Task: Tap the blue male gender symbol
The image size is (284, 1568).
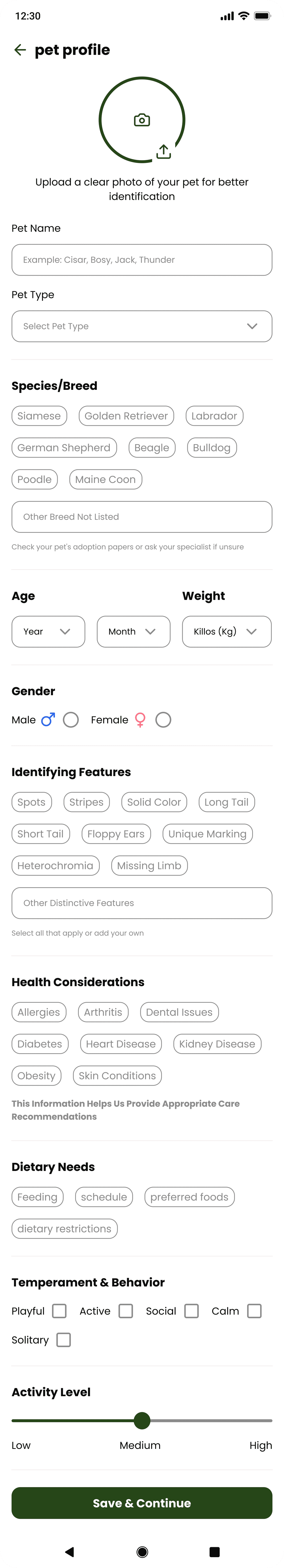Action: [x=48, y=720]
